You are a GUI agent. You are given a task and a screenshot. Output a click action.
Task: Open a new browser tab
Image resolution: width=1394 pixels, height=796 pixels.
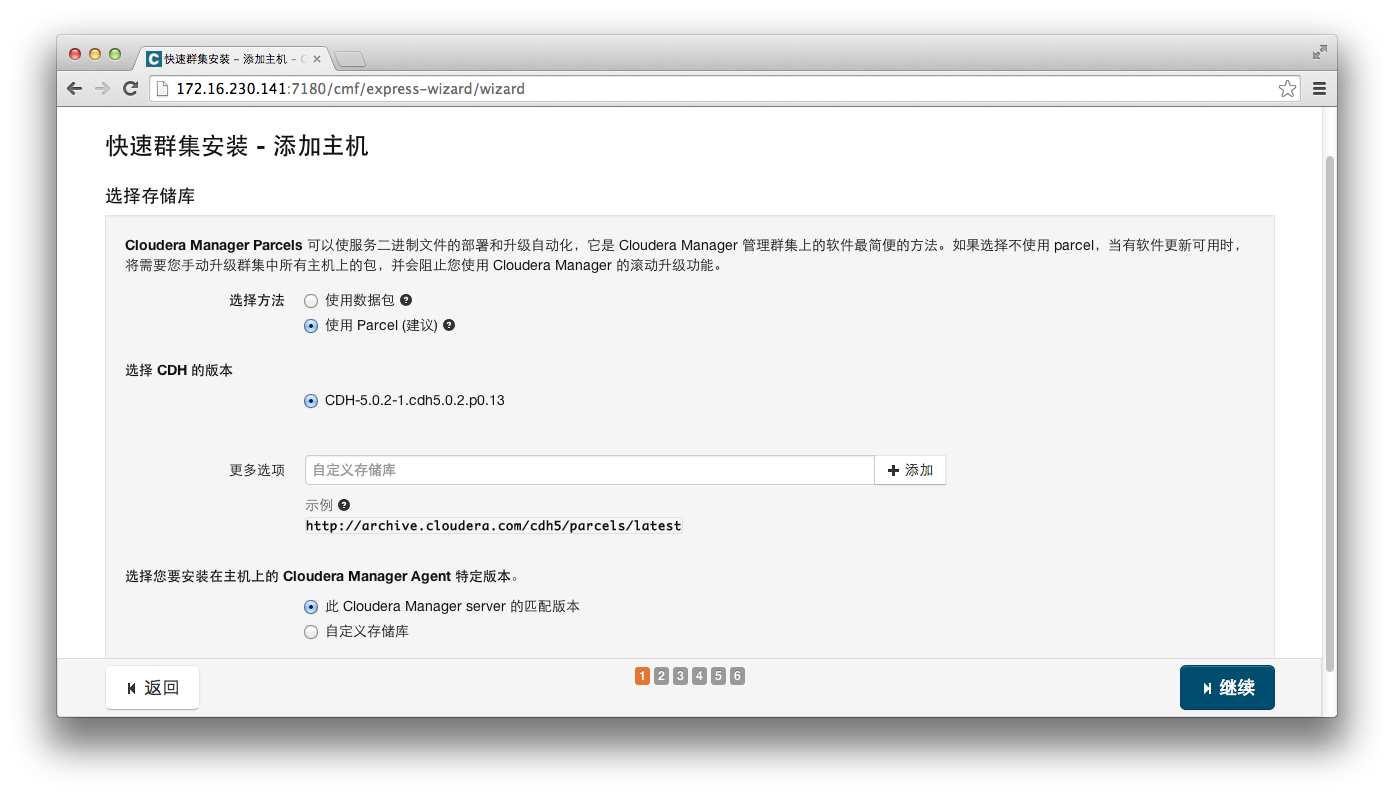[350, 59]
